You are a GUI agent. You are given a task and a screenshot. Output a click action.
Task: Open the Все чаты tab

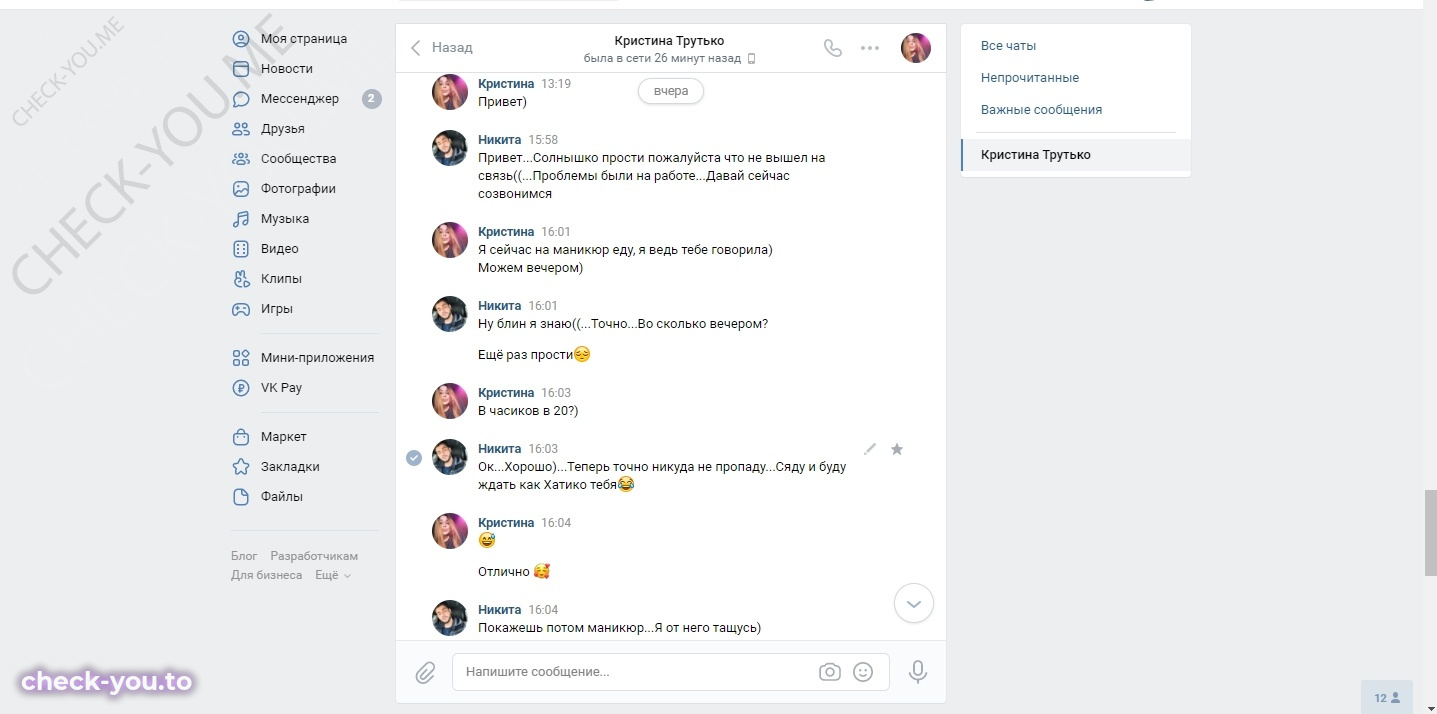1008,46
